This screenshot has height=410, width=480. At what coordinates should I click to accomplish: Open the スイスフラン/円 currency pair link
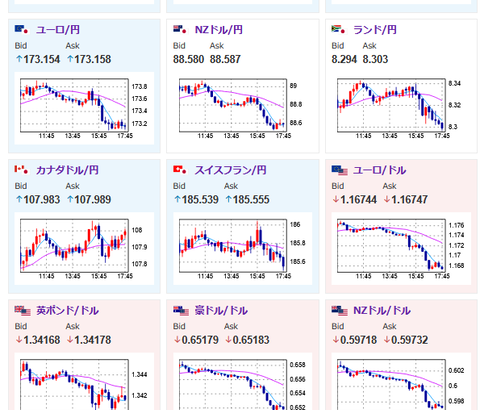point(230,170)
